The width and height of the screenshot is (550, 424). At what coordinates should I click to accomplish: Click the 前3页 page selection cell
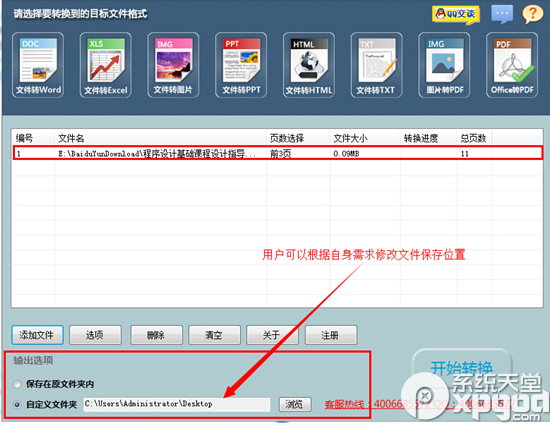tap(280, 154)
